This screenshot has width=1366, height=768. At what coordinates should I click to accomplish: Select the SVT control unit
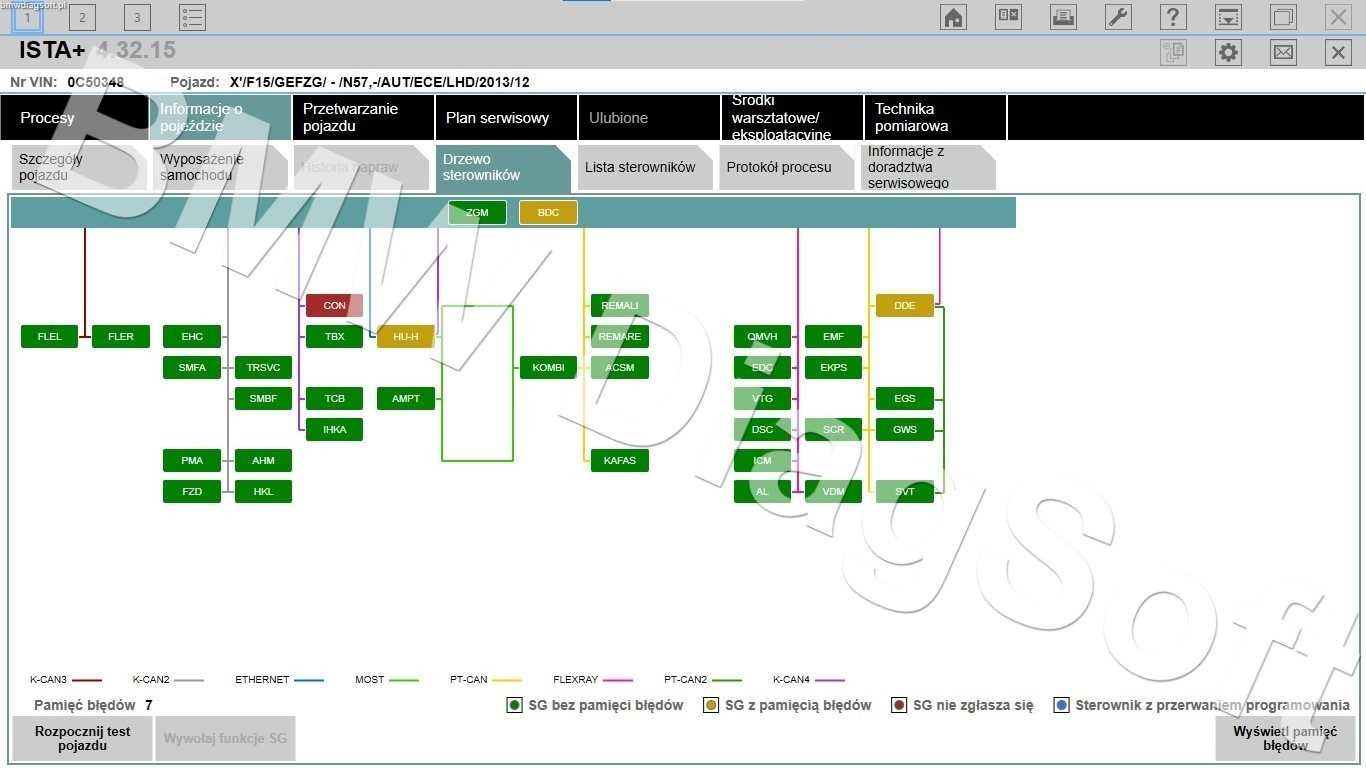point(904,491)
